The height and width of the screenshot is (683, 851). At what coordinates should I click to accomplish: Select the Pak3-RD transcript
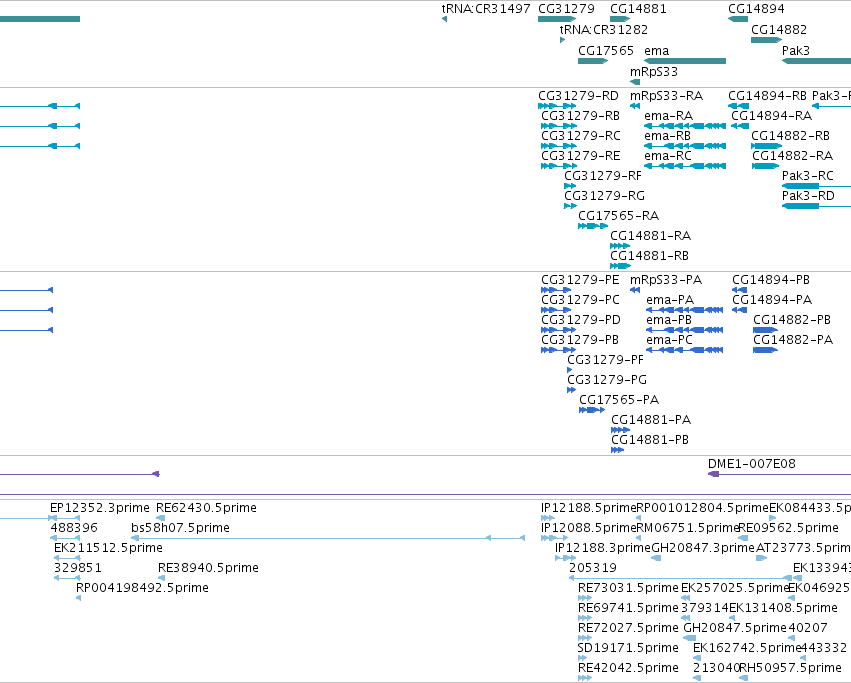pyautogui.click(x=808, y=196)
